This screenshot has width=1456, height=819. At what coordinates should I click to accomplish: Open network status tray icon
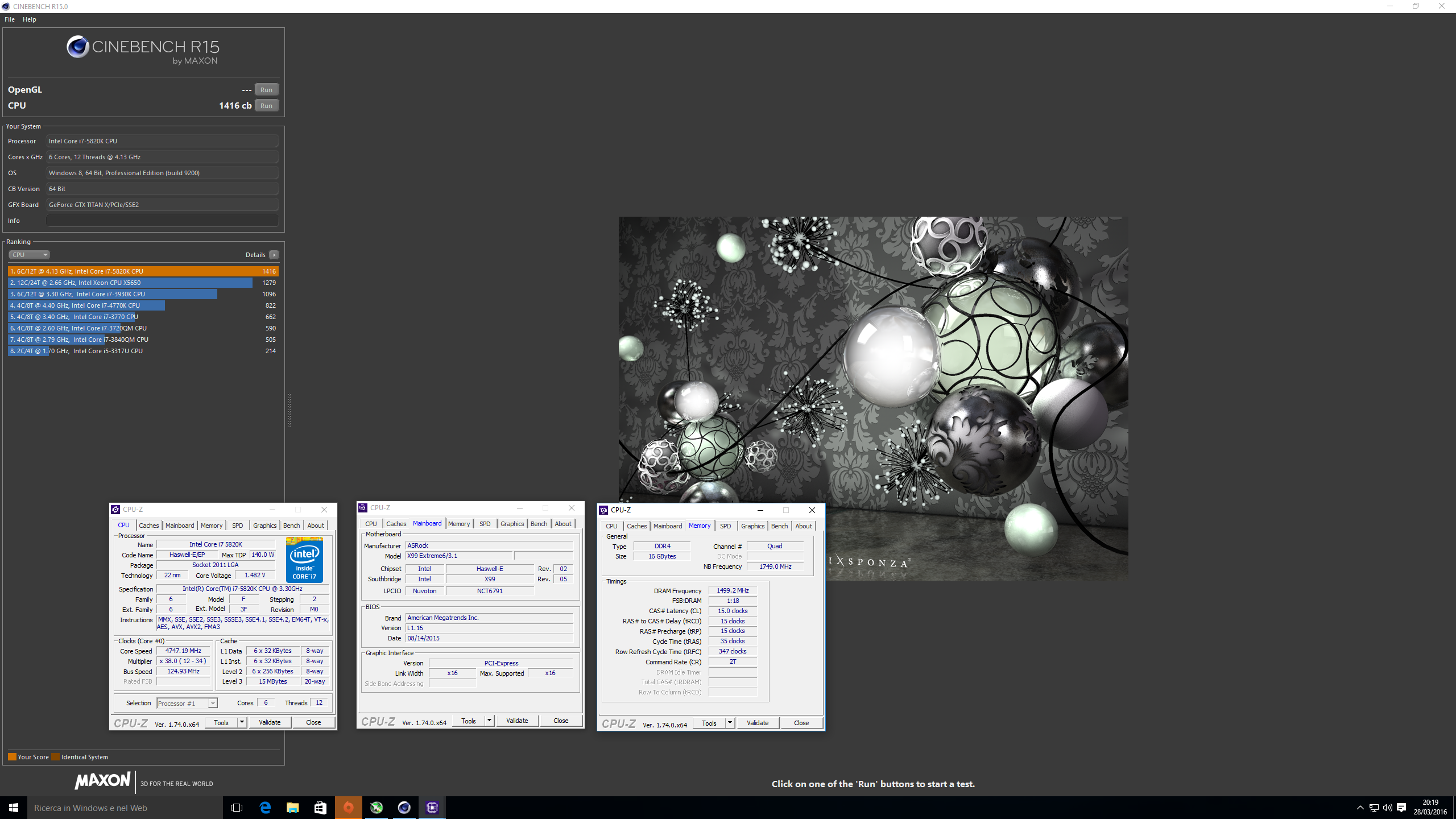tap(1374, 808)
